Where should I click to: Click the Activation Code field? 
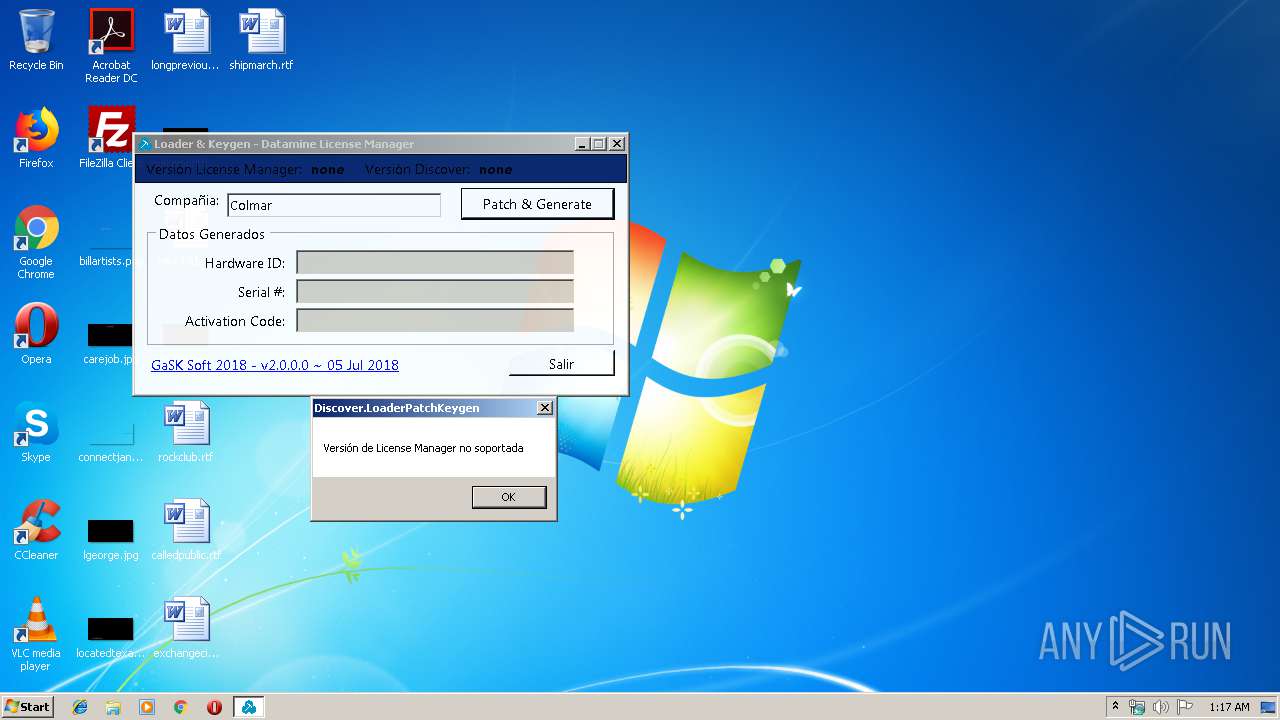[x=435, y=321]
